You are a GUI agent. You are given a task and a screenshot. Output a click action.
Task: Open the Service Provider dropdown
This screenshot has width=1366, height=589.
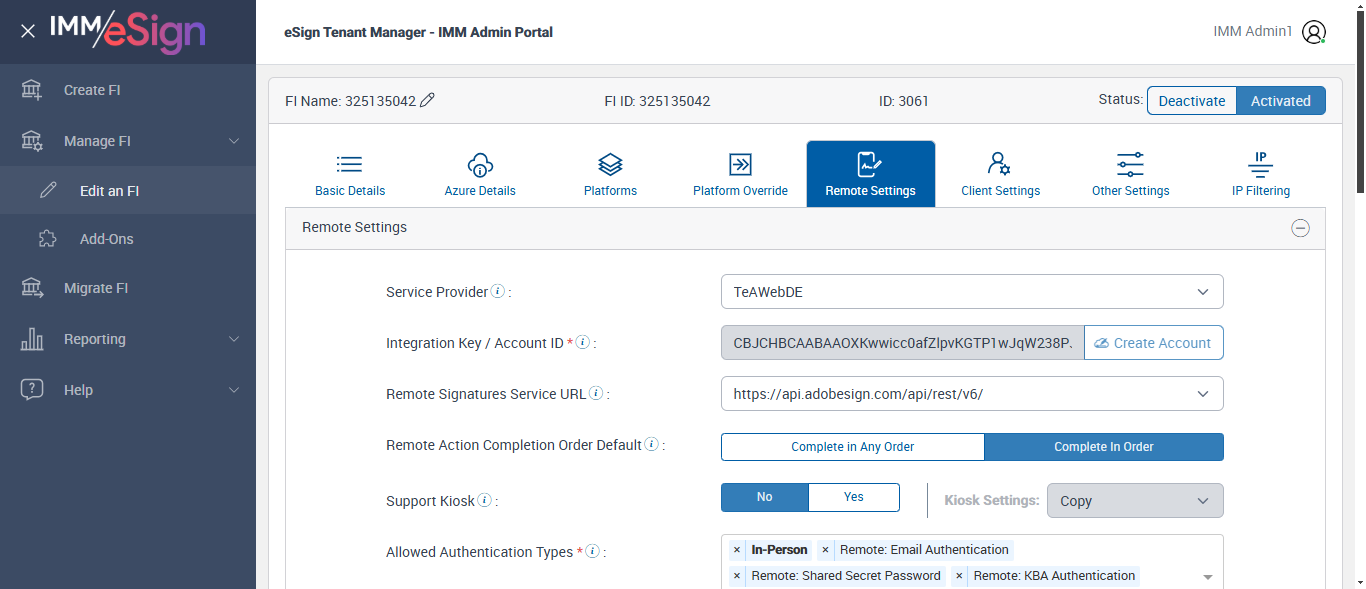(x=971, y=292)
